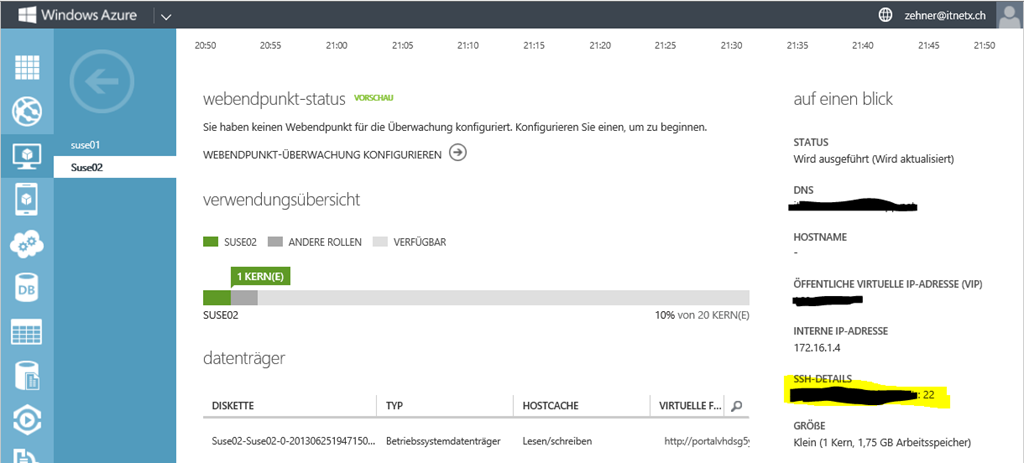The height and width of the screenshot is (463, 1024).
Task: Open the HDInsight sidebar icon
Action: [26, 376]
